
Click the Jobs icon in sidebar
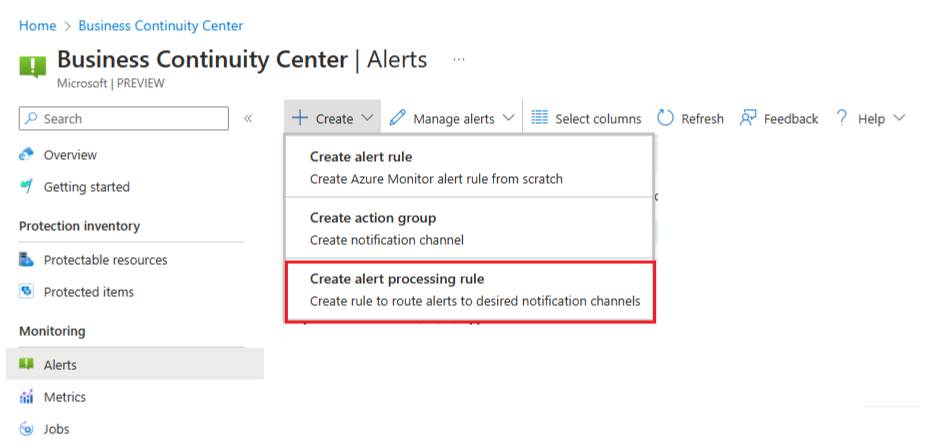tap(27, 428)
